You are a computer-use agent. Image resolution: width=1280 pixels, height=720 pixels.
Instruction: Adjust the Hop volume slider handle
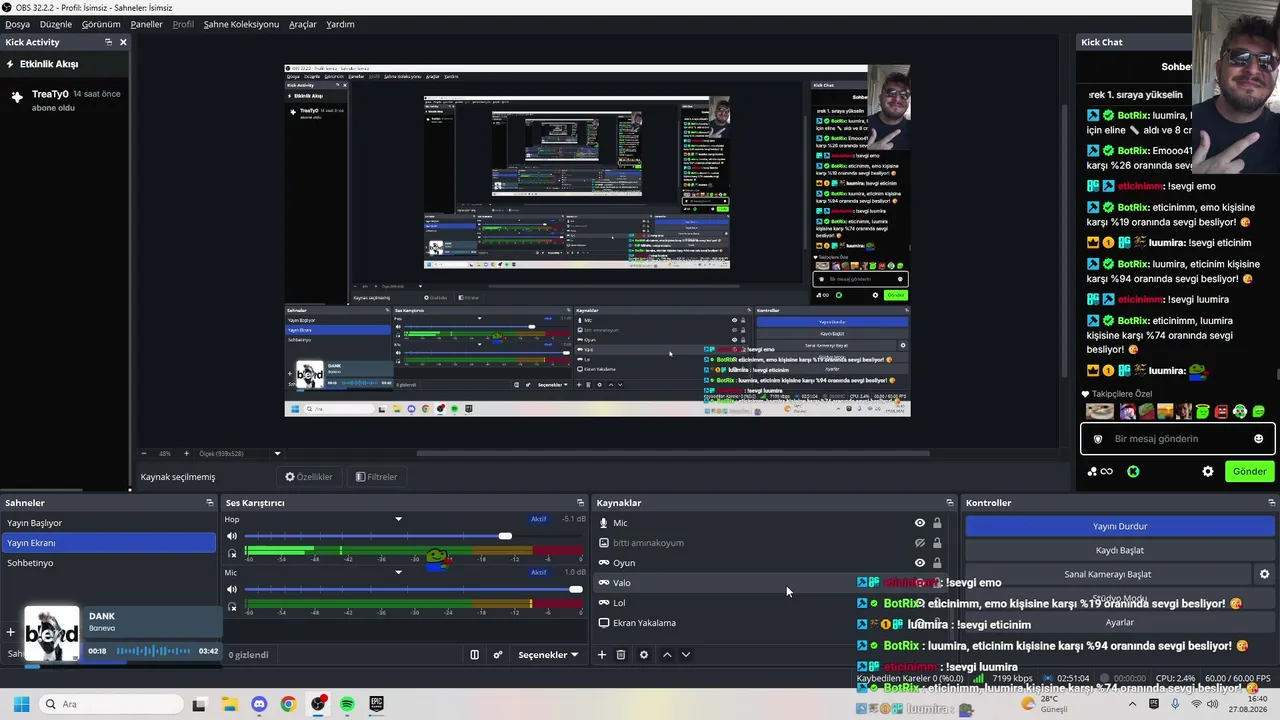505,536
